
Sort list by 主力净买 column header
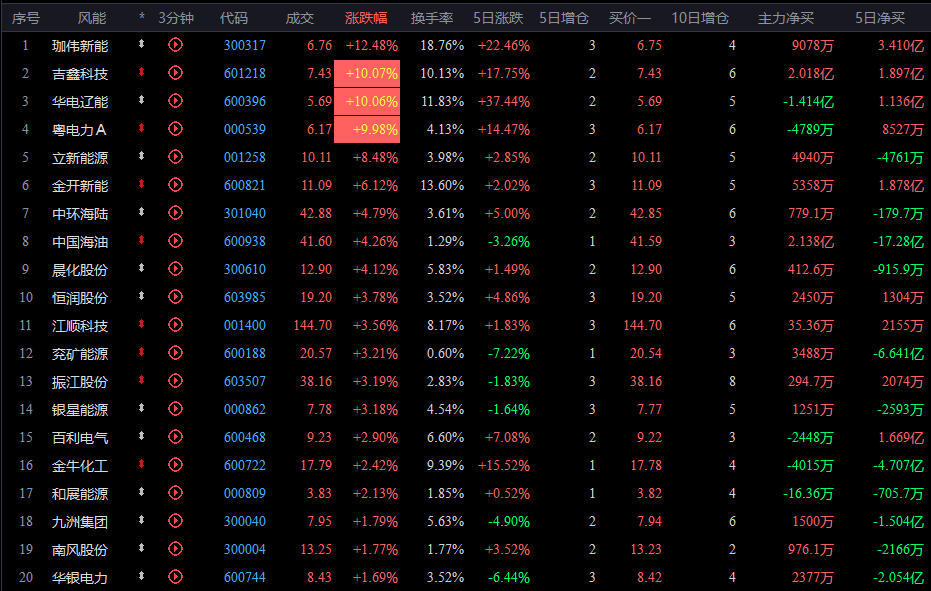tap(785, 18)
